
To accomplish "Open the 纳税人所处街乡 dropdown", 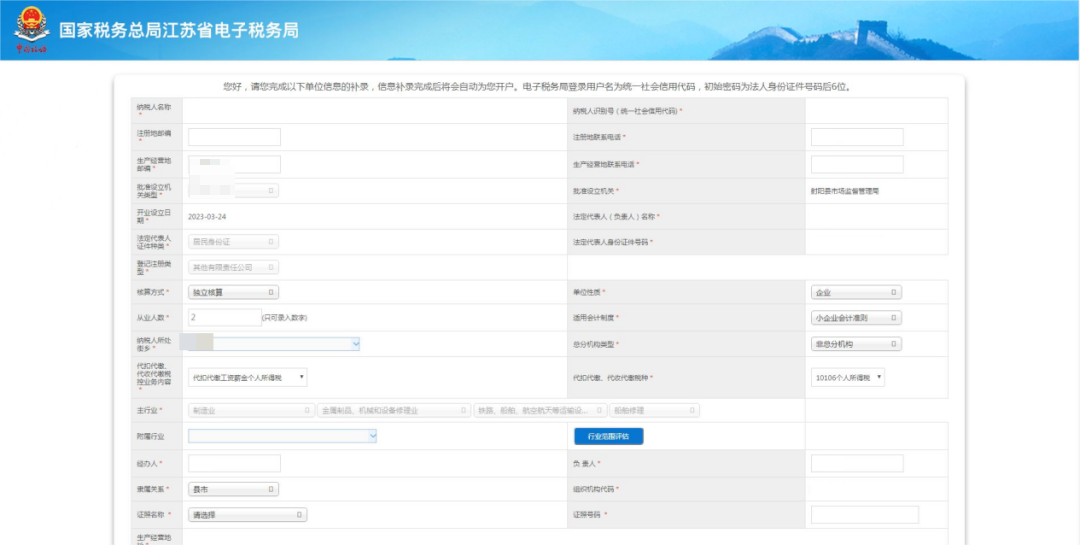I will 273,344.
